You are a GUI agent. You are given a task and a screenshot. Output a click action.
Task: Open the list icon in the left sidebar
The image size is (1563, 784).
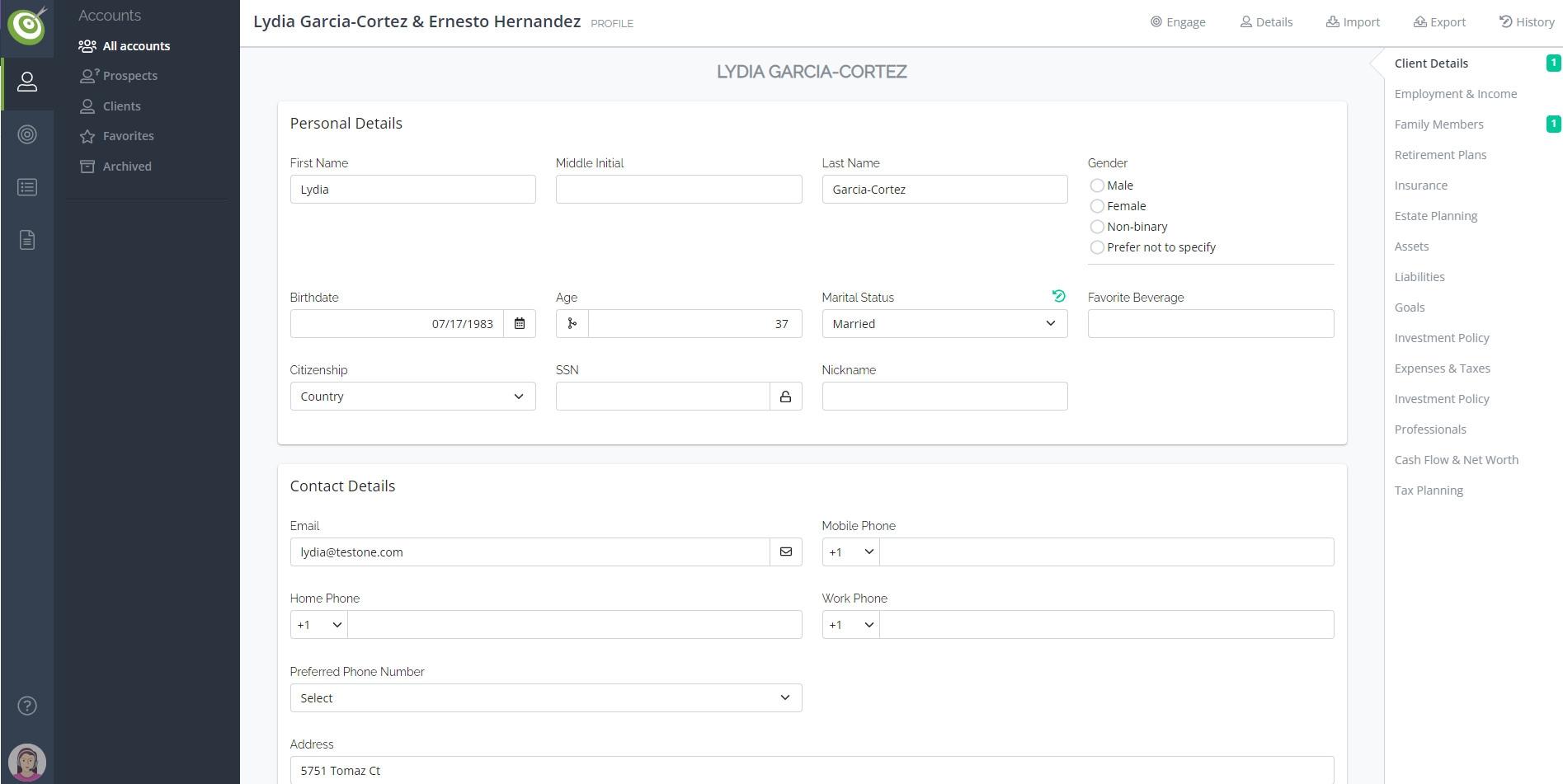pyautogui.click(x=27, y=187)
